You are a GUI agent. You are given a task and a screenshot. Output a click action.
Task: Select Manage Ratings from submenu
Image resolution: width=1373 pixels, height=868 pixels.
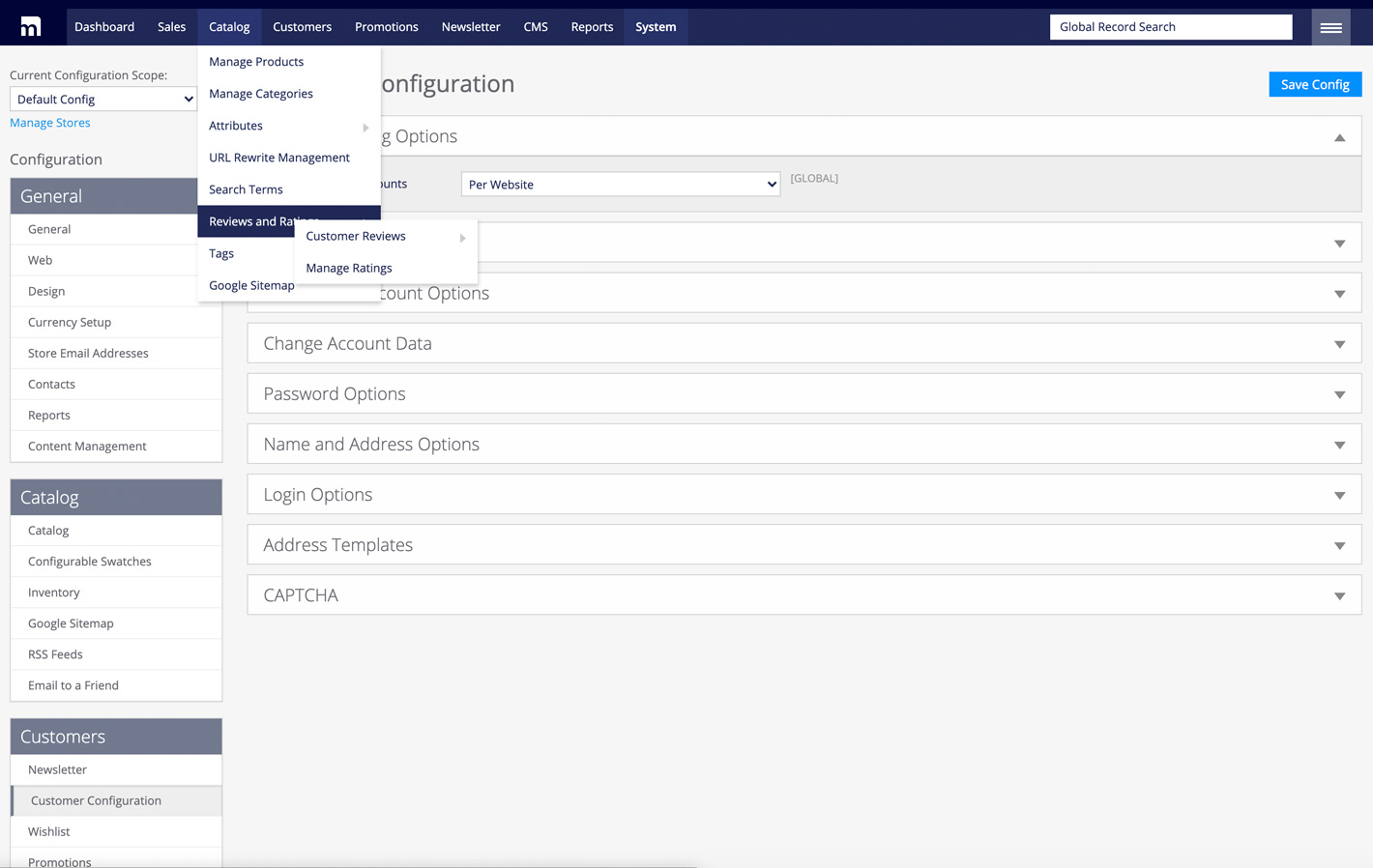coord(349,269)
